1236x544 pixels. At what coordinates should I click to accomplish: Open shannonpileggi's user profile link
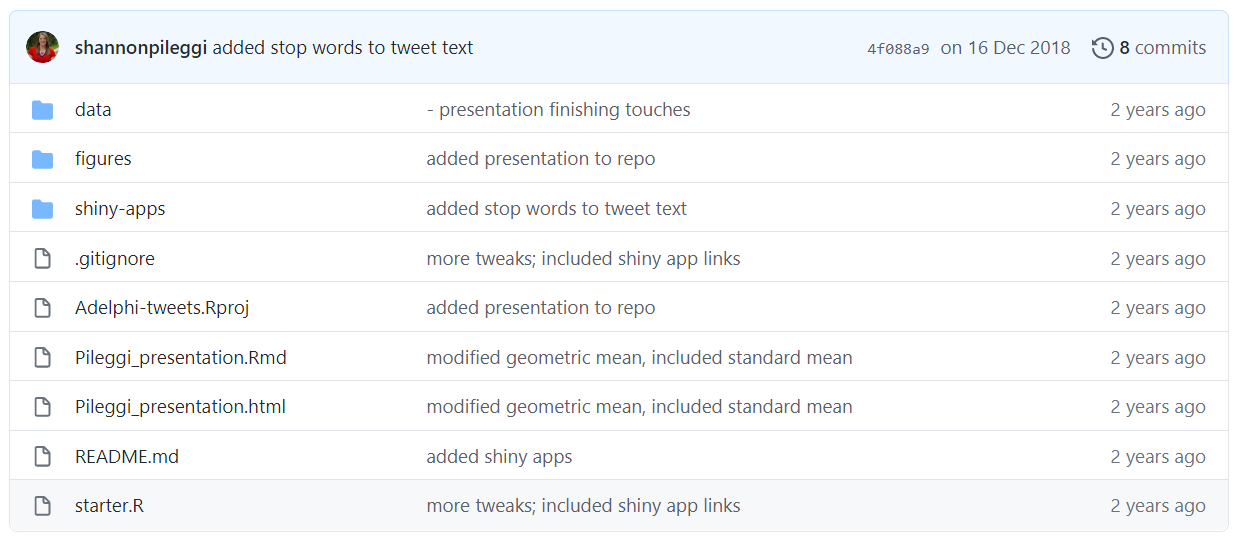[x=141, y=48]
